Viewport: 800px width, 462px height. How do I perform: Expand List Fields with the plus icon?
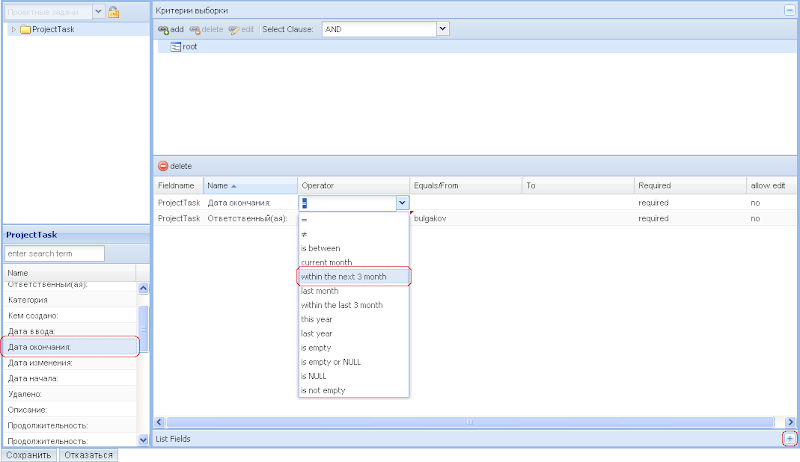click(789, 439)
